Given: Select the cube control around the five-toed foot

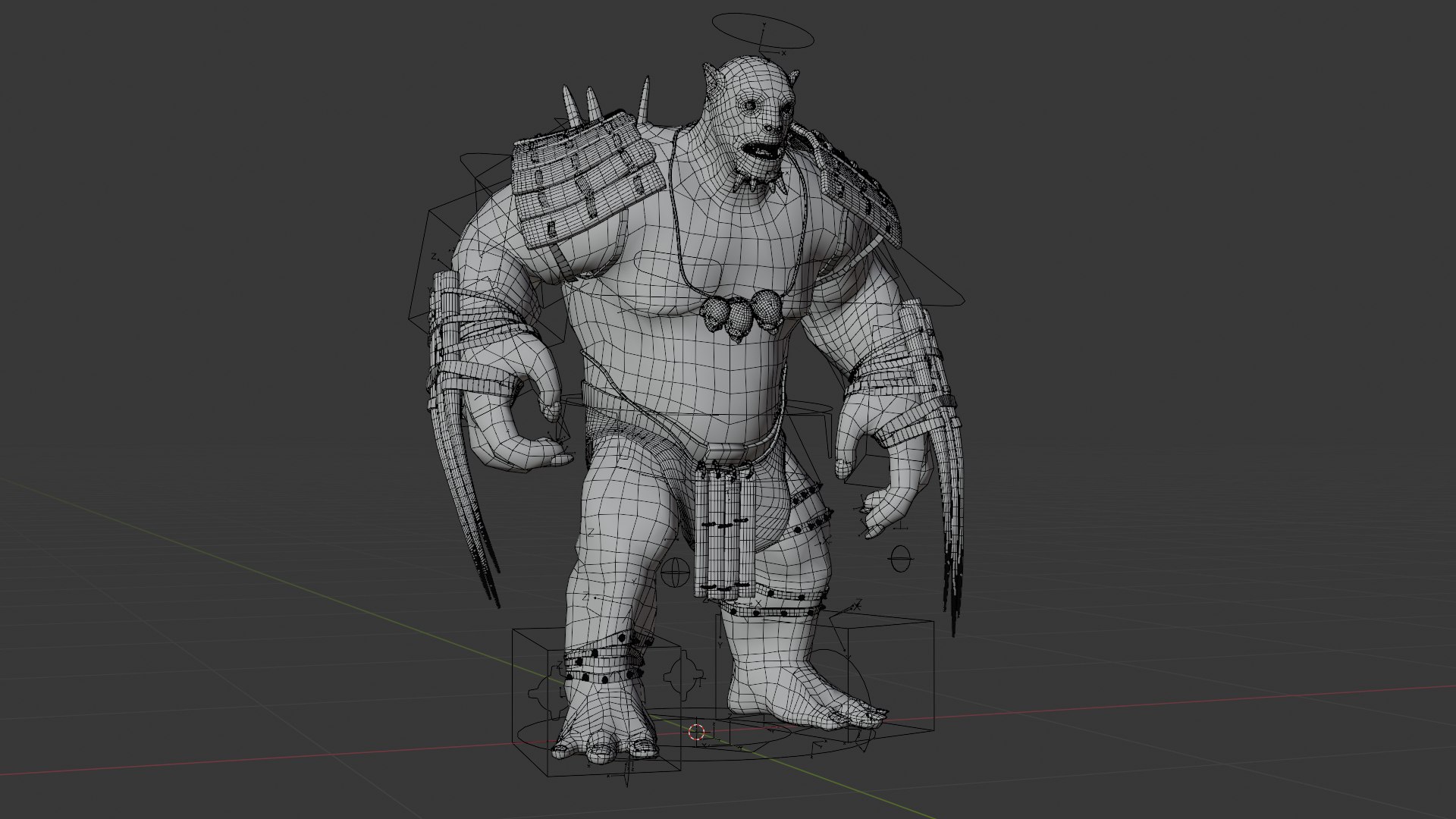Looking at the screenshot, I should click(x=824, y=675).
